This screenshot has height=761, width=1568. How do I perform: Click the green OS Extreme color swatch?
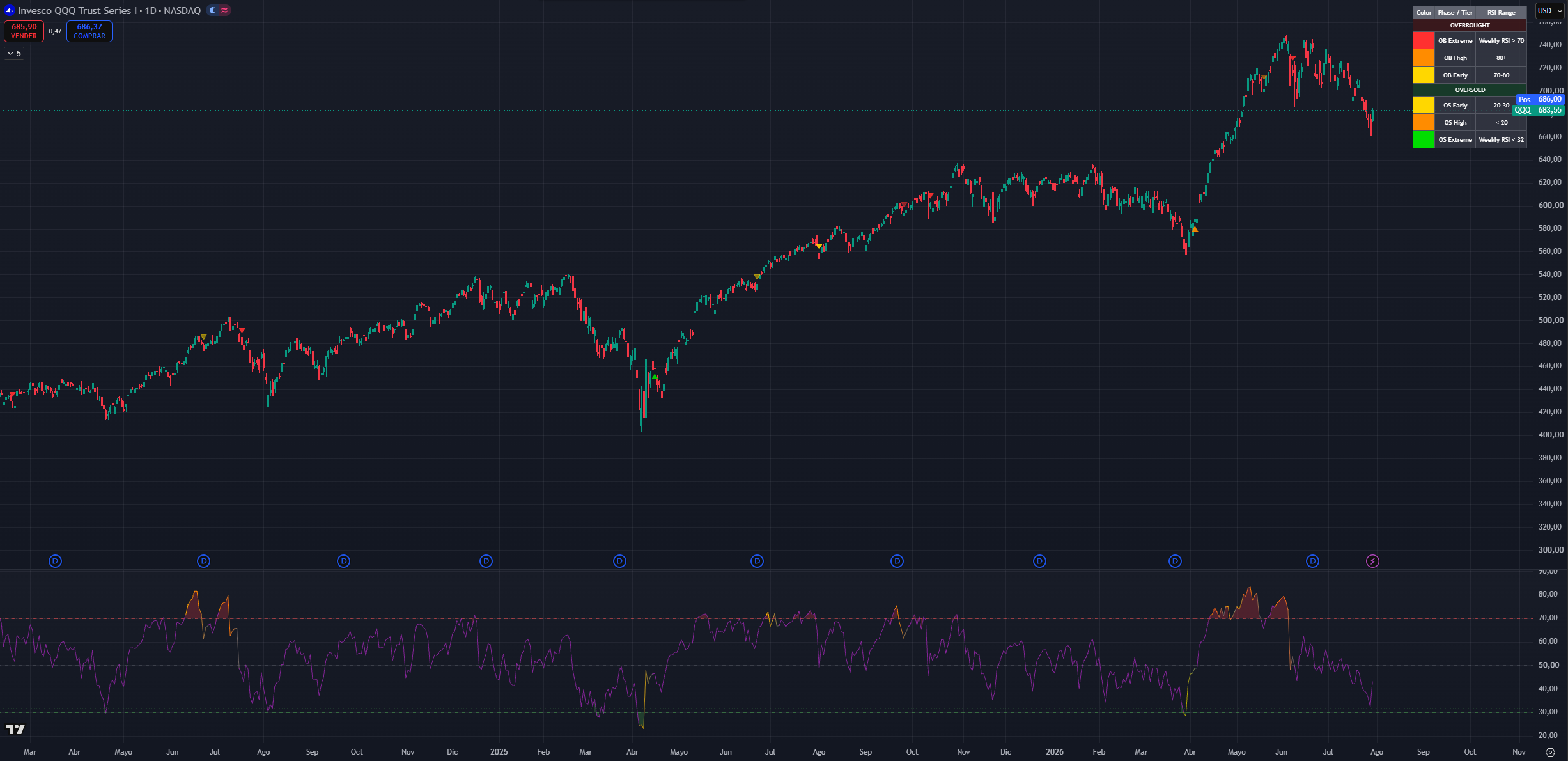1424,139
